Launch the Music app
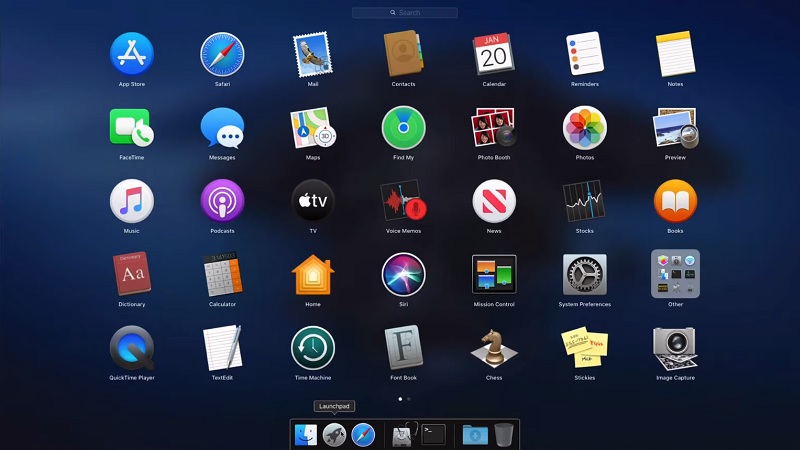The image size is (800, 450). click(x=132, y=201)
